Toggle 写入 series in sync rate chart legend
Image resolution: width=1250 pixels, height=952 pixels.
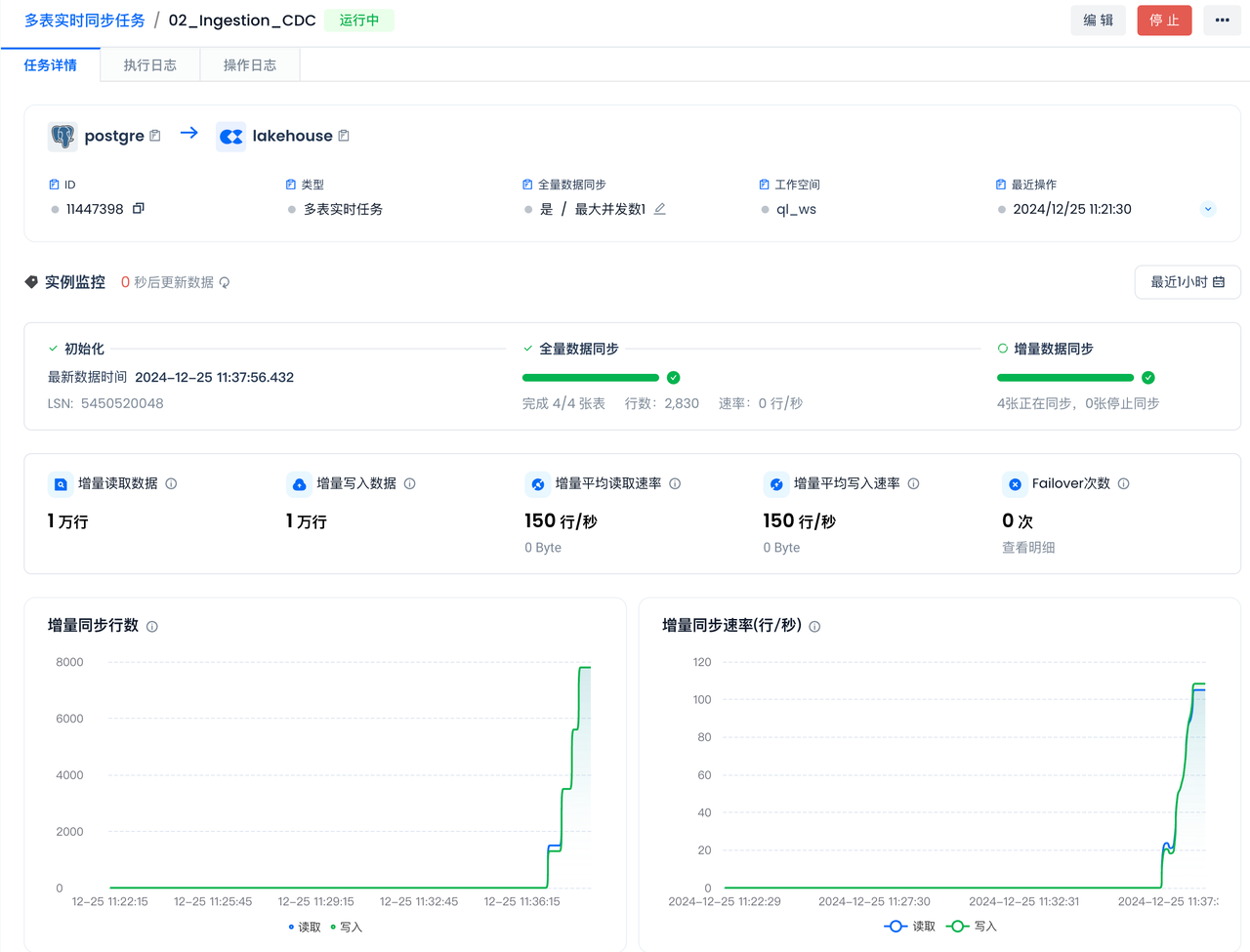(972, 926)
